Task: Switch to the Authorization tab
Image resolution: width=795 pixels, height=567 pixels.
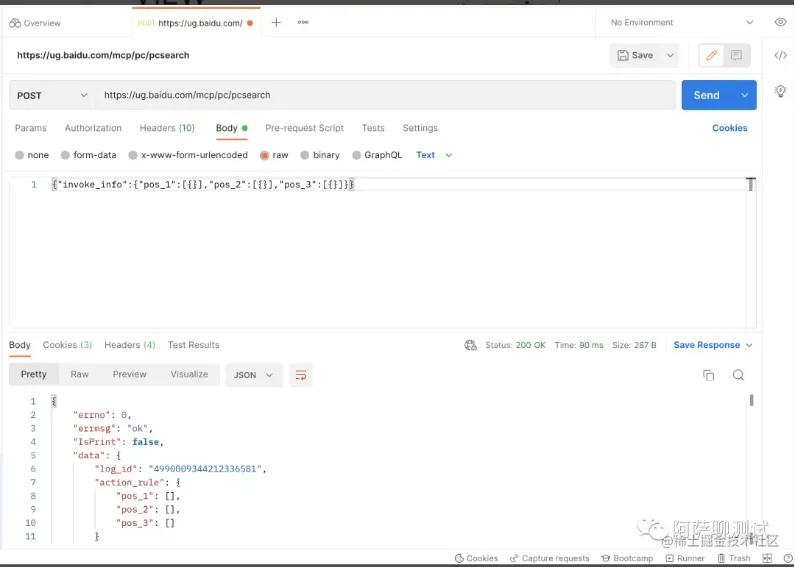Action: [93, 128]
